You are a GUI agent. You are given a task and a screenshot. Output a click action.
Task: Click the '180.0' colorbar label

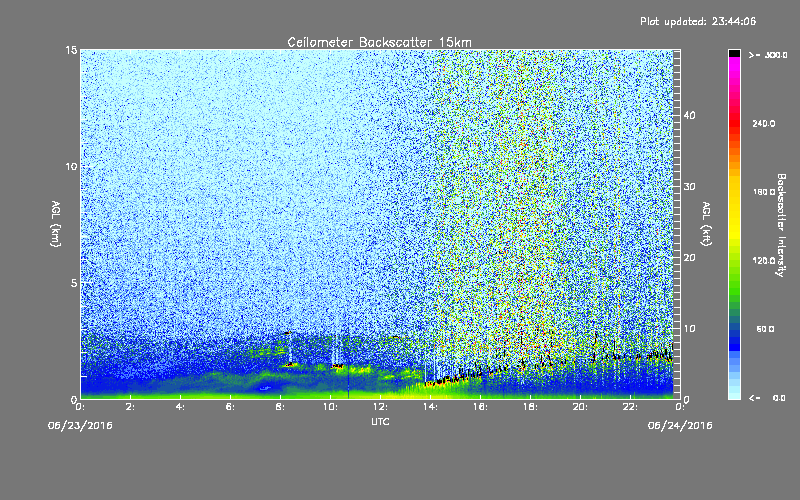tap(764, 192)
